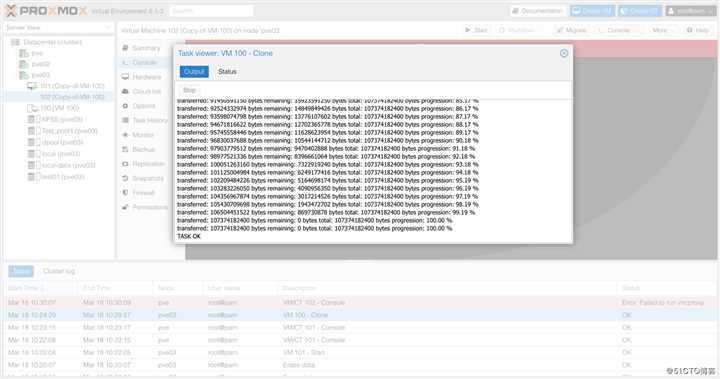The height and width of the screenshot is (379, 720).
Task: Select test01 (pve03) storage in tree
Action: [63, 177]
